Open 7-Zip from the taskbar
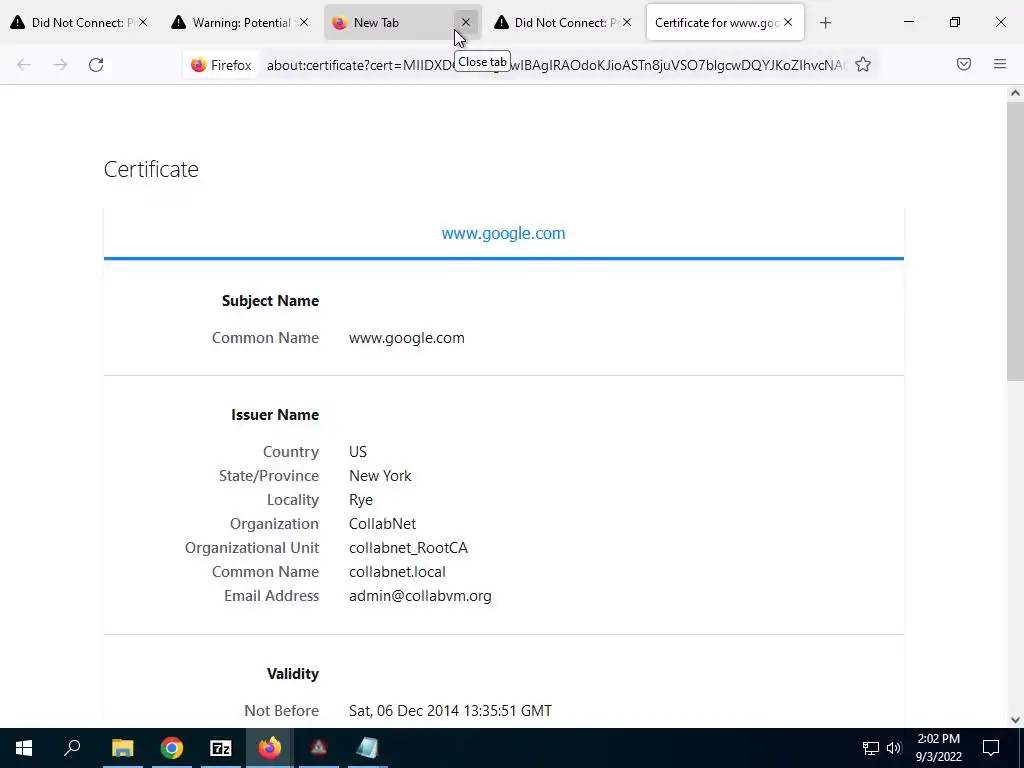Viewport: 1024px width, 768px height. 221,748
